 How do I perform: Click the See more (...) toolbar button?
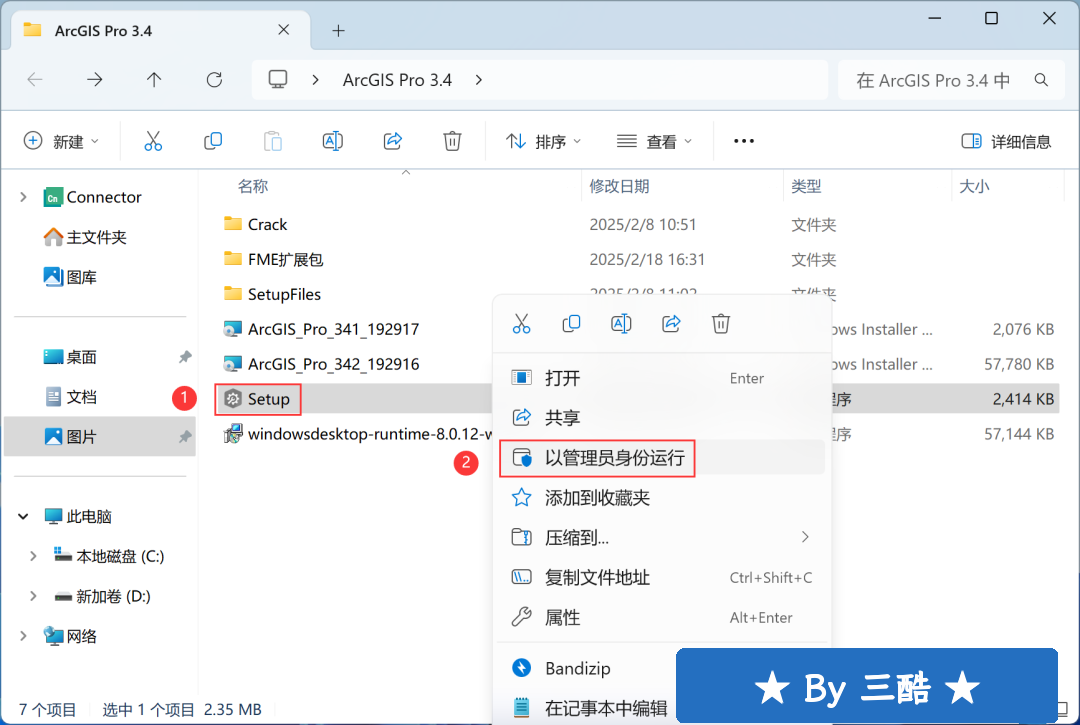click(743, 141)
